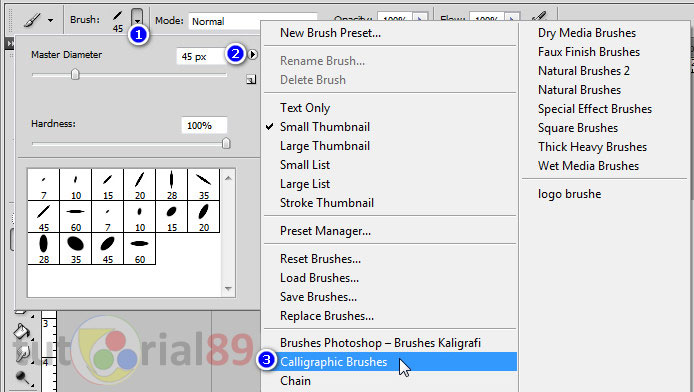This screenshot has width=694, height=392.
Task: Load Square Brushes set
Action: click(578, 128)
